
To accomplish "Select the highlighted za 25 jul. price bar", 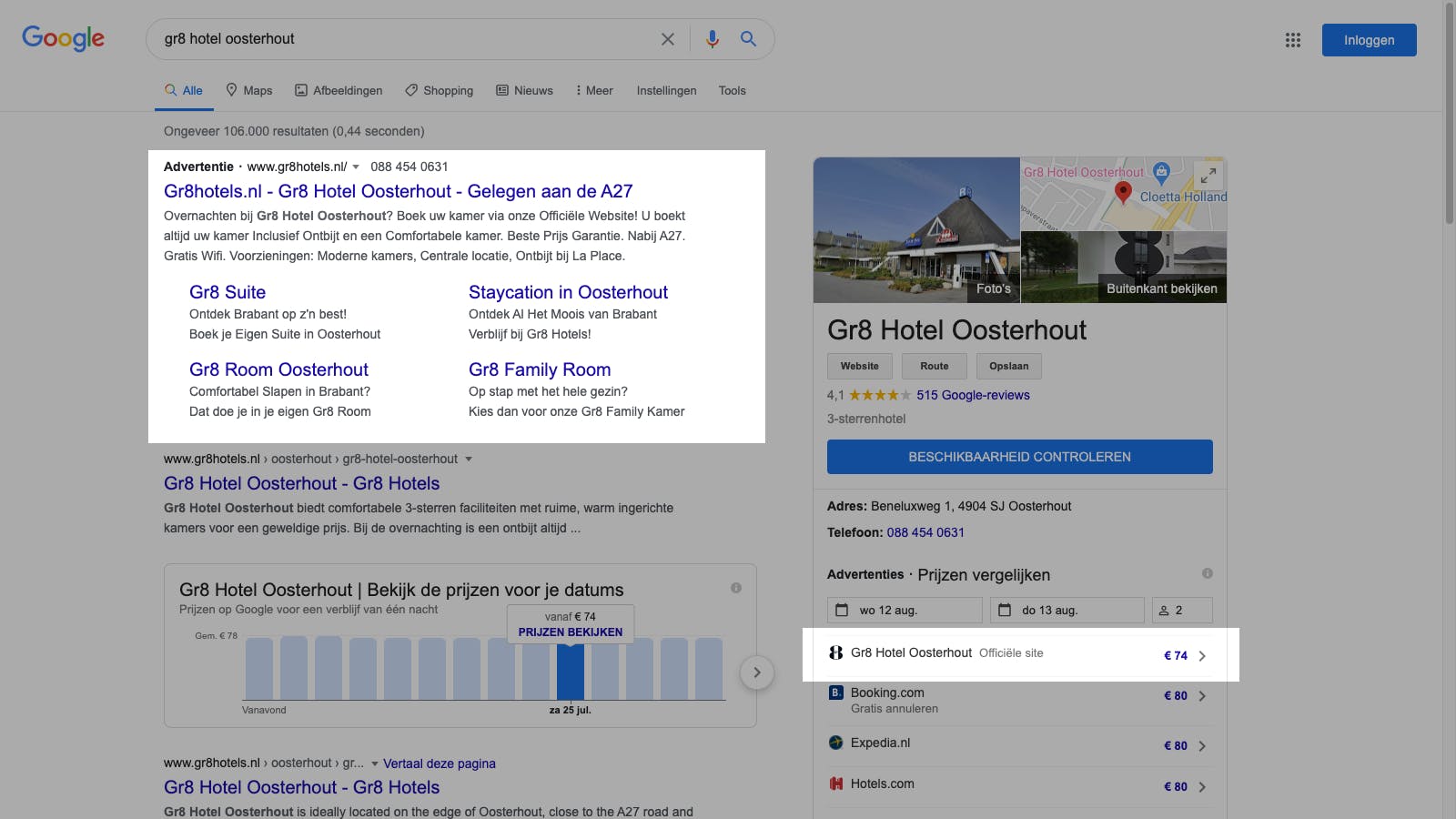I will click(571, 671).
